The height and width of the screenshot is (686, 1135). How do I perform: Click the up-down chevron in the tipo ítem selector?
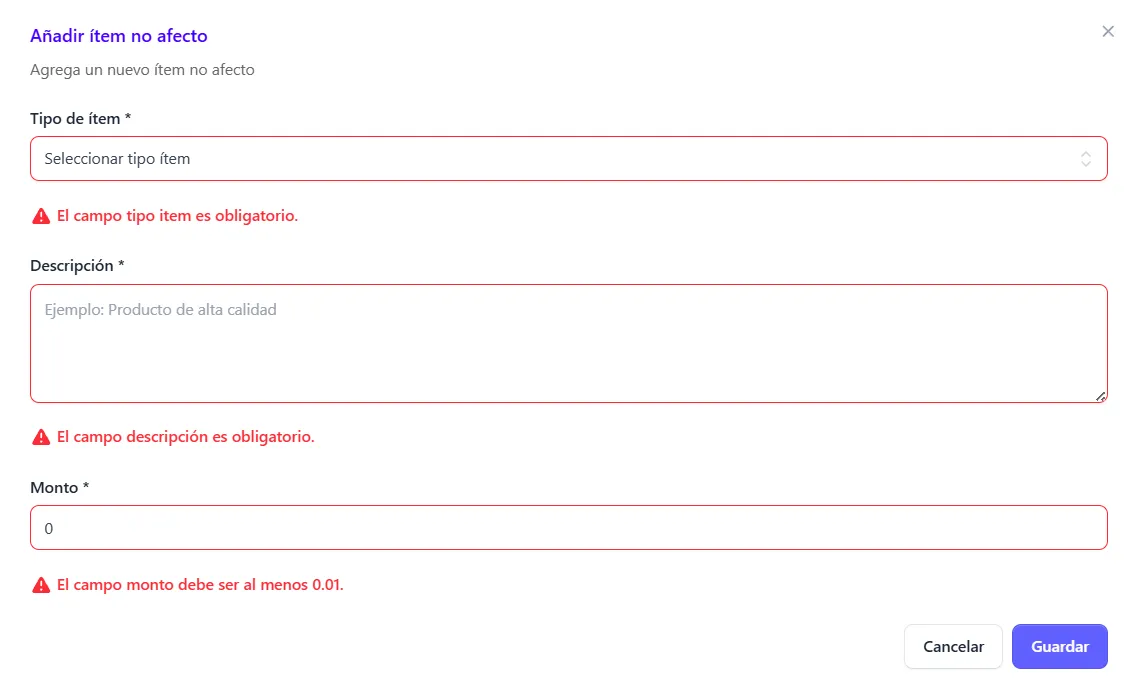click(x=1085, y=159)
